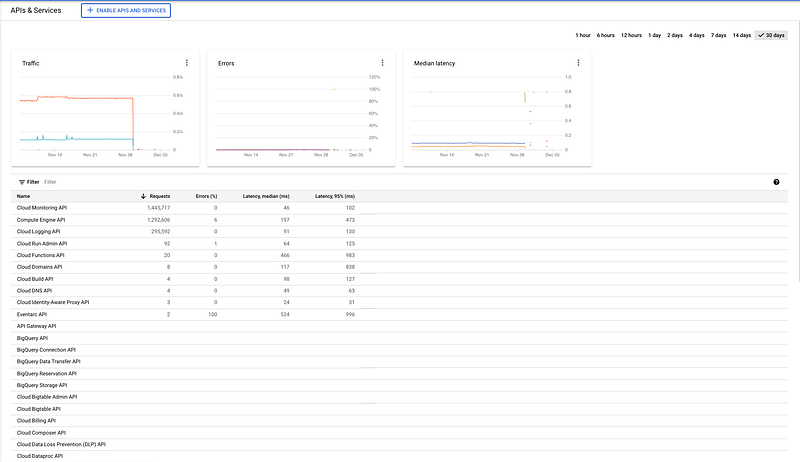This screenshot has height=462, width=800.
Task: Click the APIs & Services page heading
Action: point(36,10)
